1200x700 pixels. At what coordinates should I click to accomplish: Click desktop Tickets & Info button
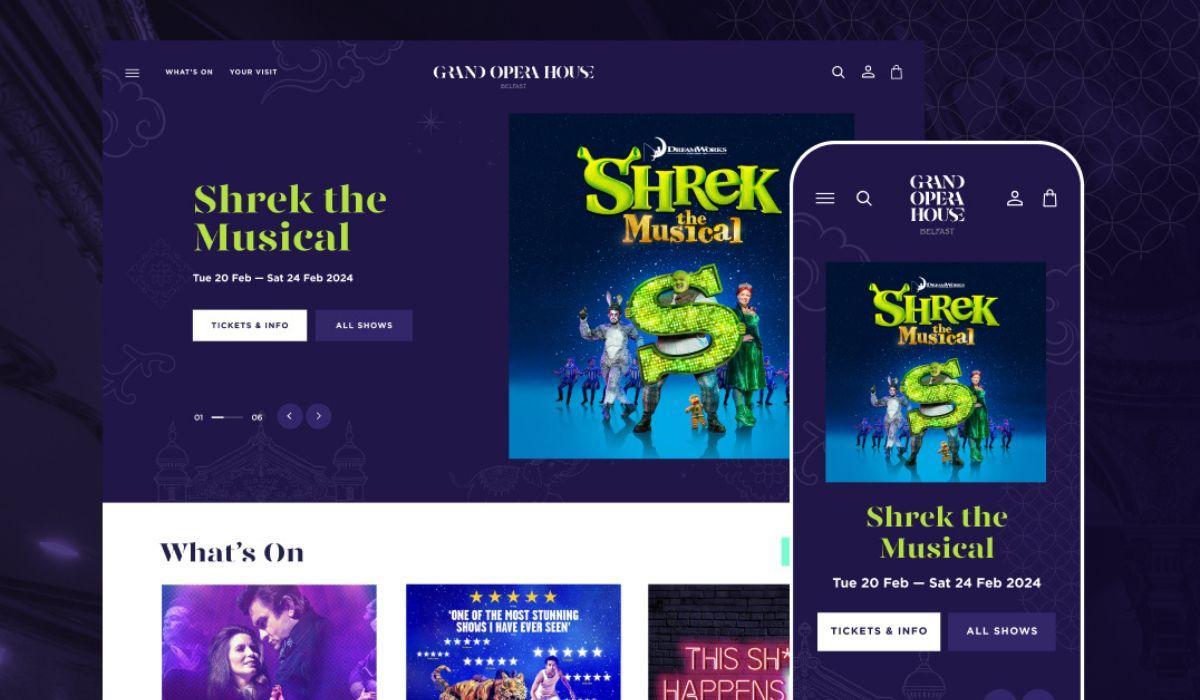(250, 325)
